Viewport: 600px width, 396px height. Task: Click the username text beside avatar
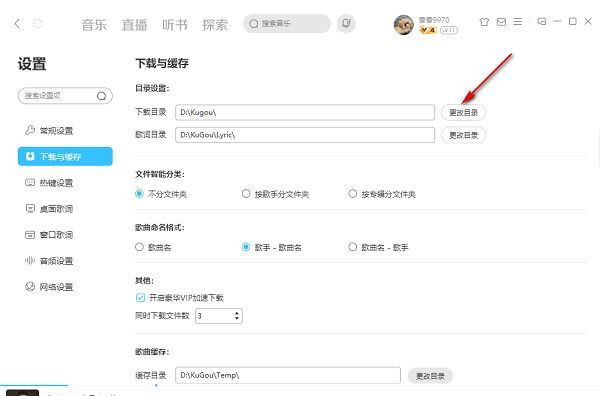coord(434,20)
